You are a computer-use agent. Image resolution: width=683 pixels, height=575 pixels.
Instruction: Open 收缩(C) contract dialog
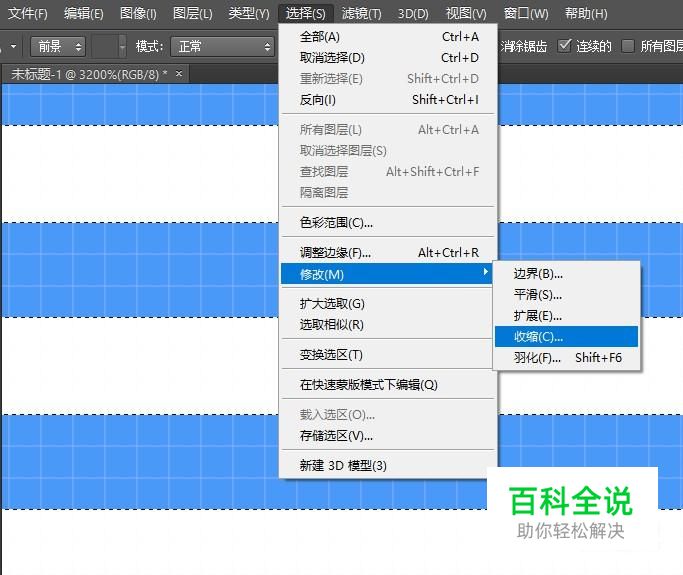coord(566,336)
